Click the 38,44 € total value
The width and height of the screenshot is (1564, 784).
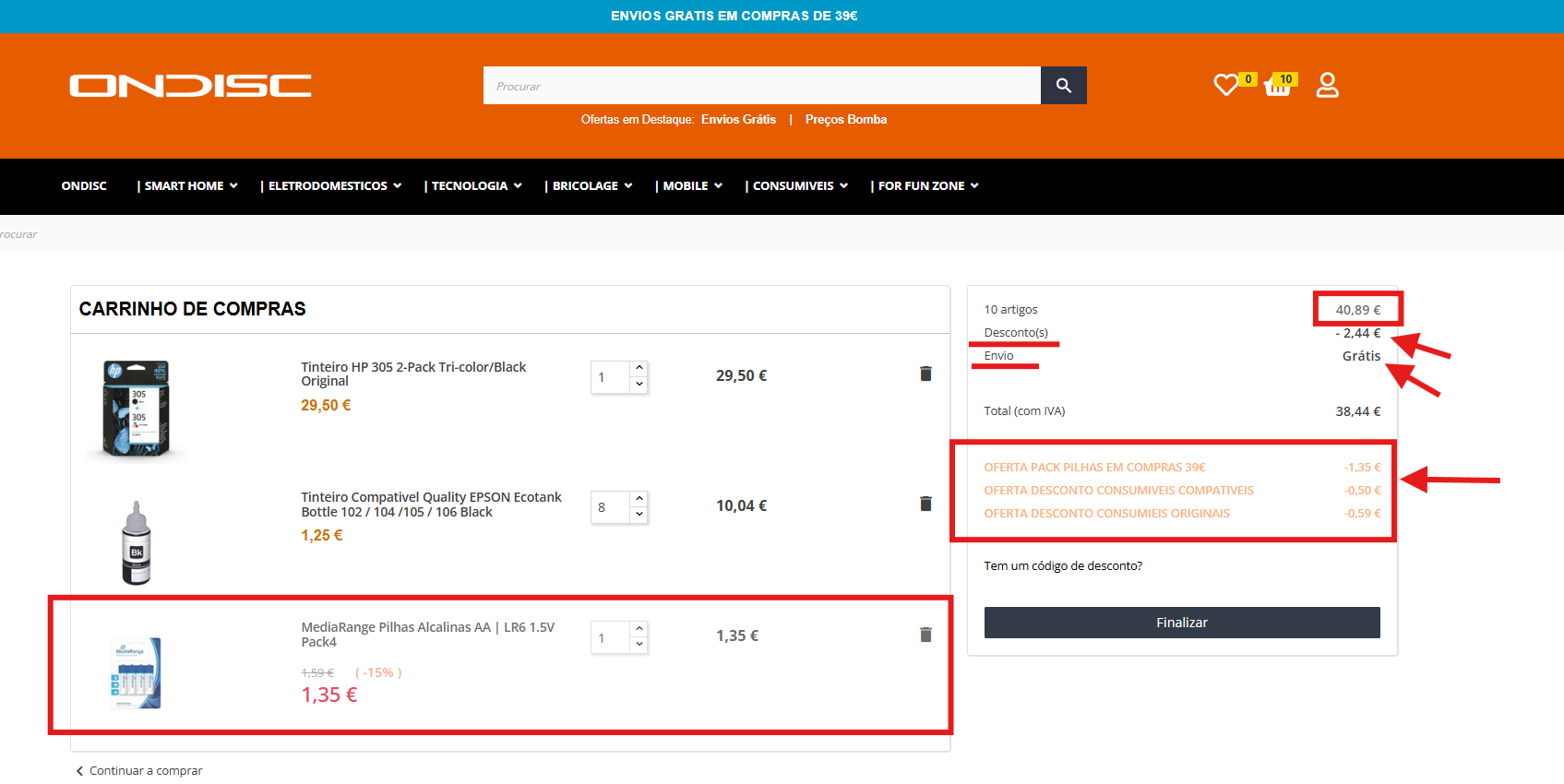(1358, 411)
